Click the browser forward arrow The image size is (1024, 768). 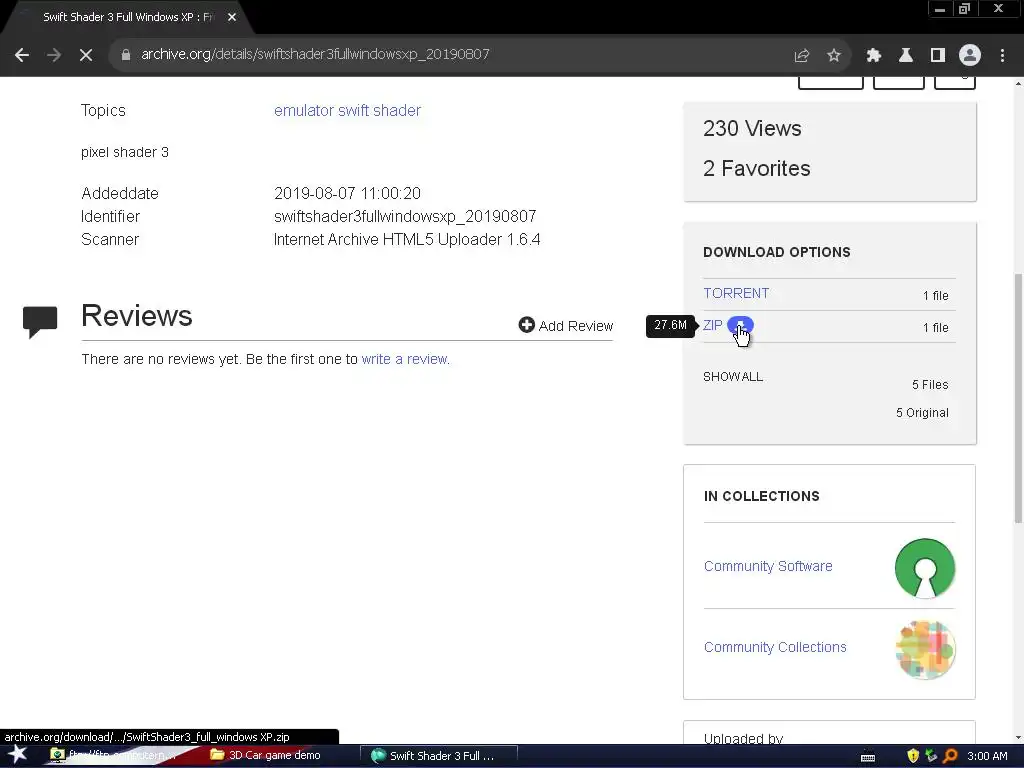point(54,55)
